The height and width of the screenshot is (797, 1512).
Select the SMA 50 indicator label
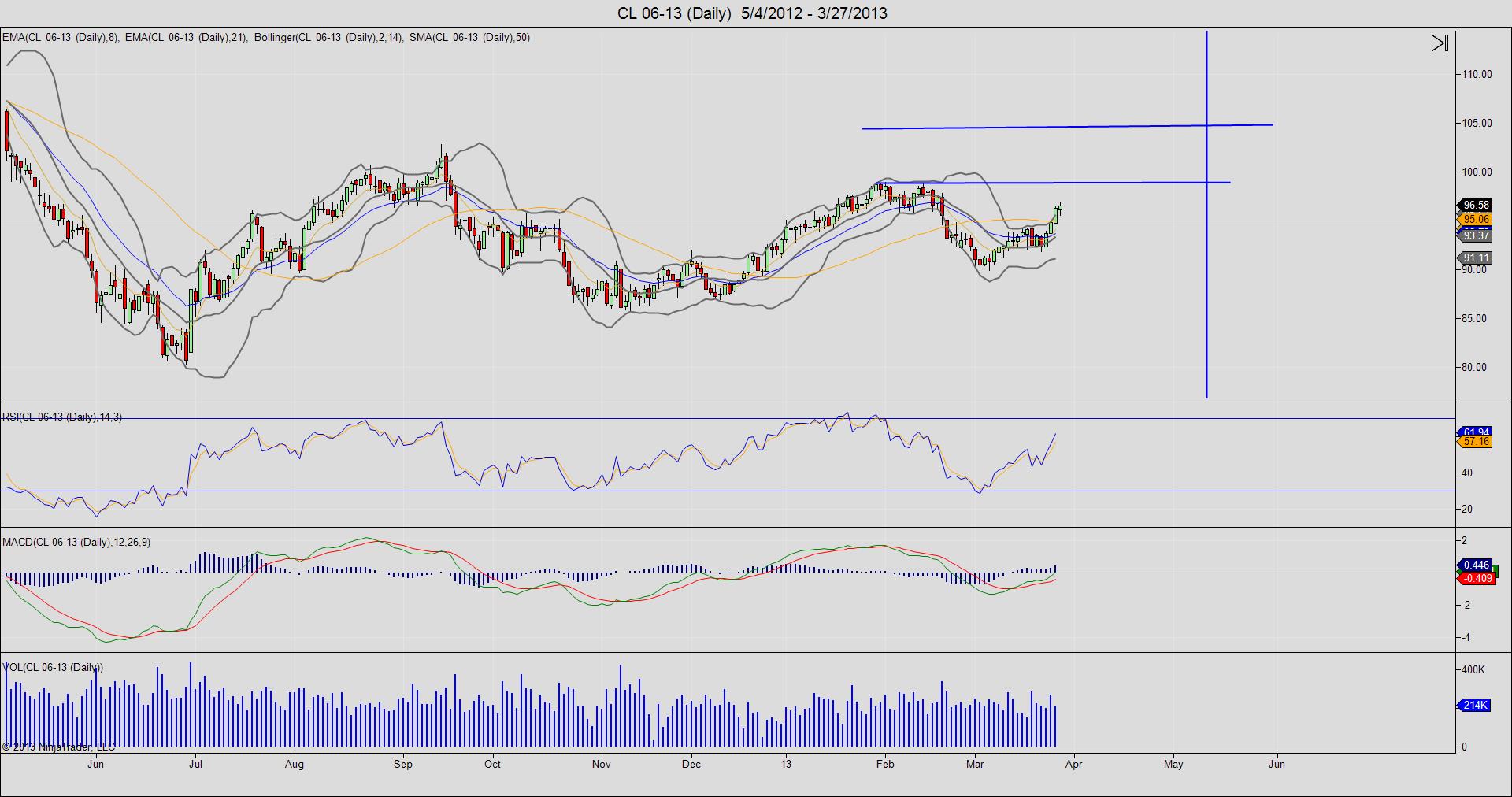tap(469, 37)
